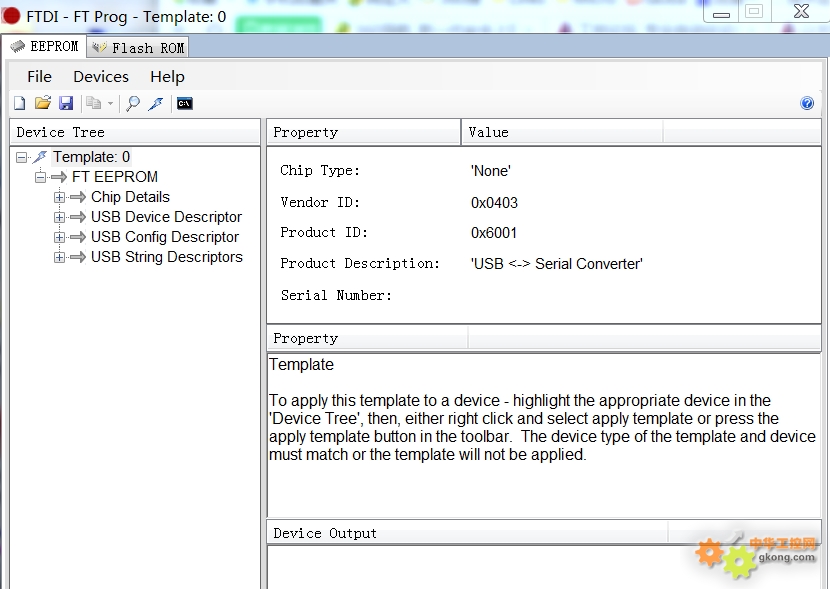830x589 pixels.
Task: Open the command prompt toolbar icon
Action: pyautogui.click(x=185, y=103)
